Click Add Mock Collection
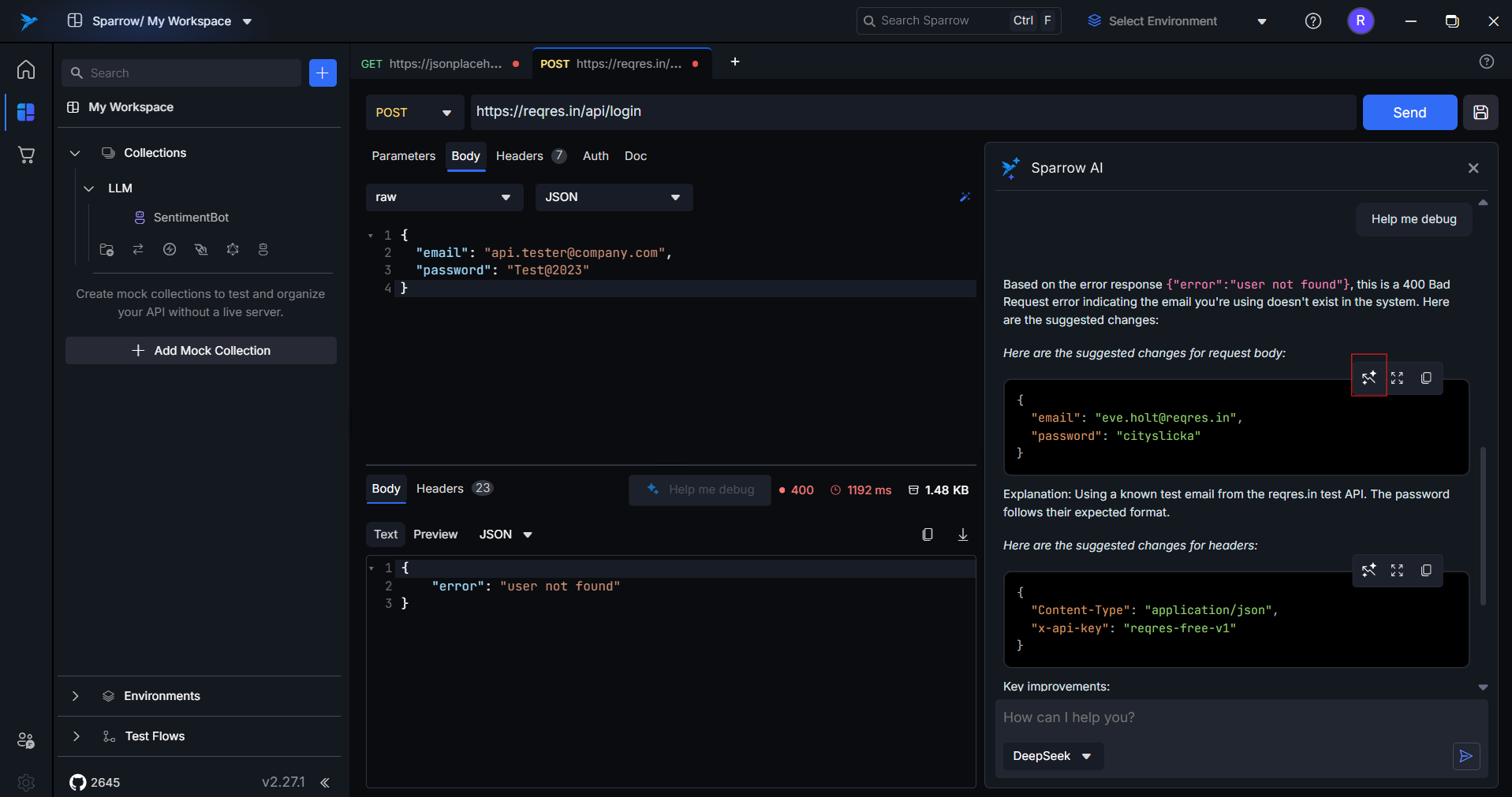This screenshot has width=1512, height=797. click(x=201, y=351)
